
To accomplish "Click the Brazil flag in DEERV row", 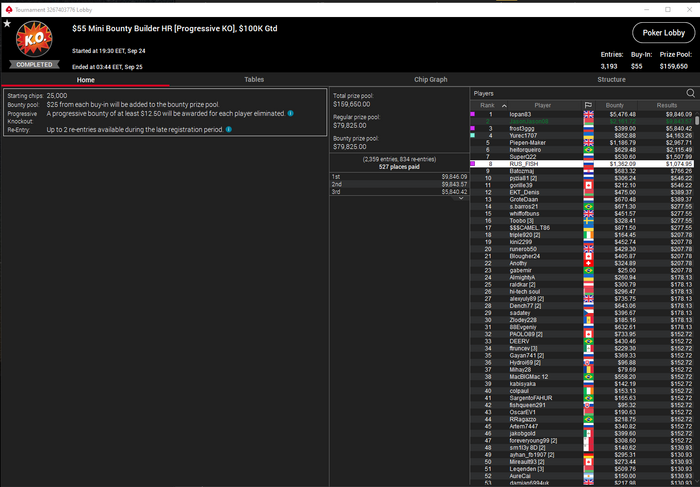I will tap(588, 341).
